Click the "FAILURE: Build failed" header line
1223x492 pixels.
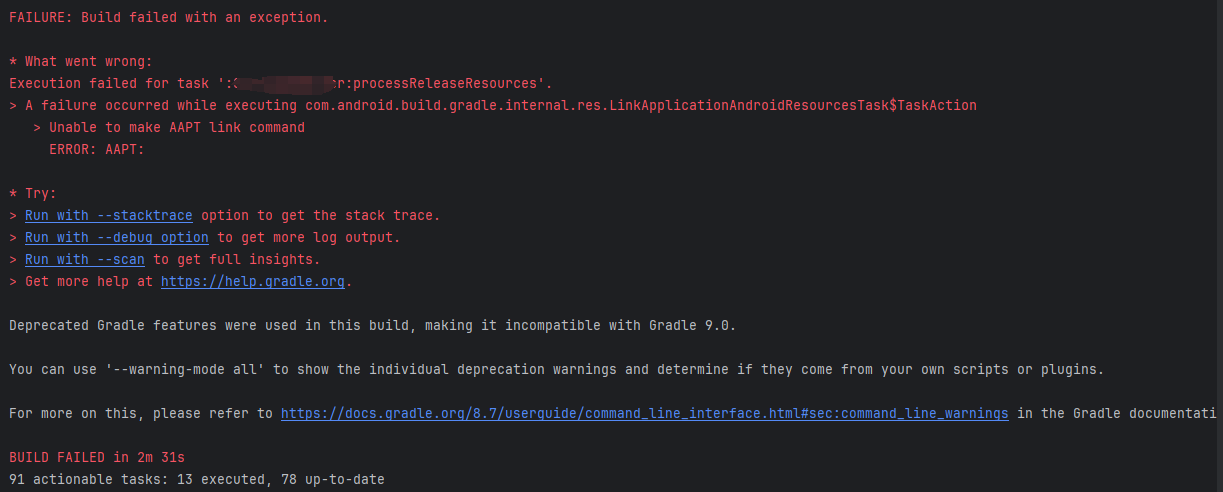(x=168, y=17)
